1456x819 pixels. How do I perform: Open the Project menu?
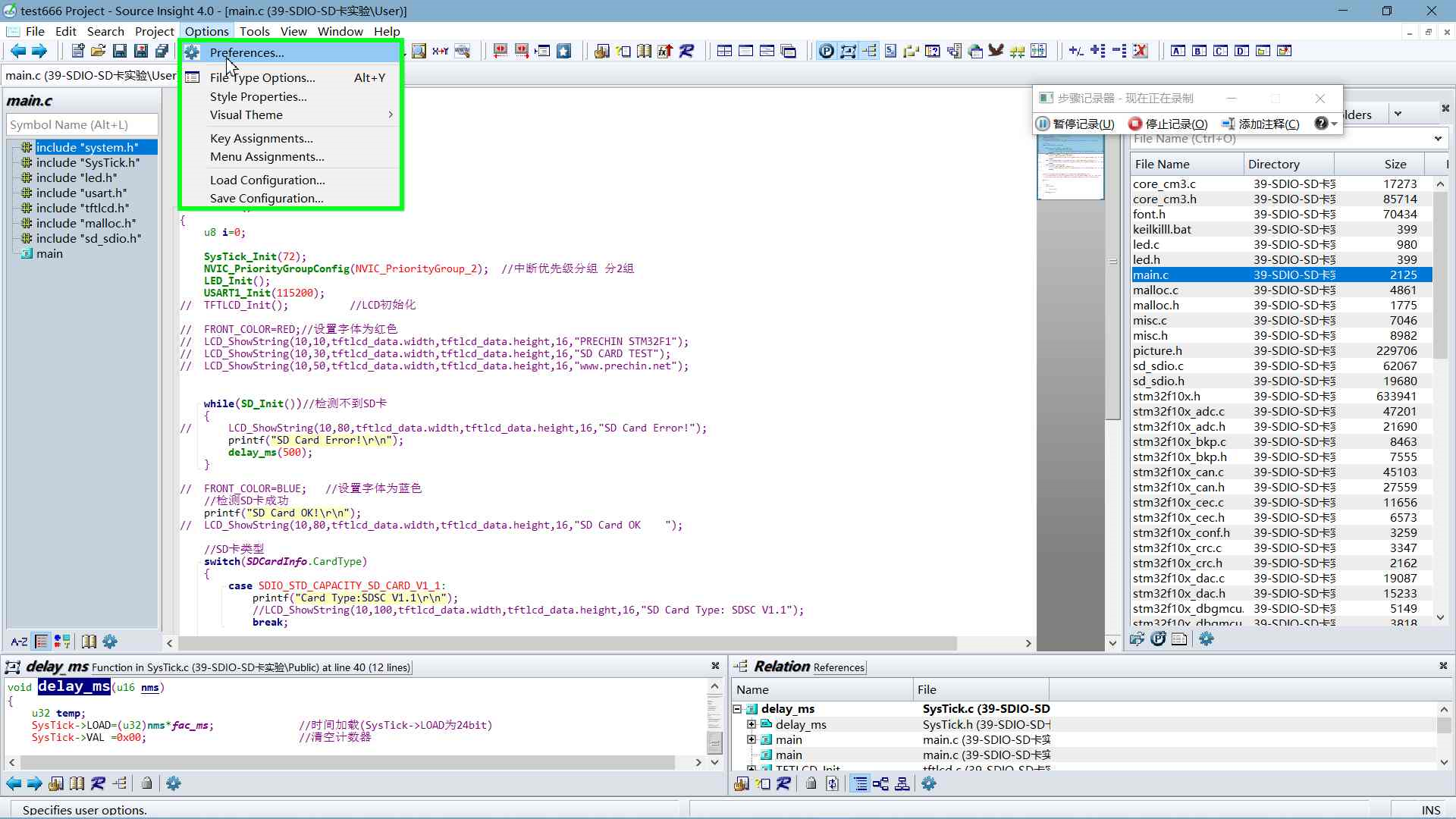coord(155,31)
